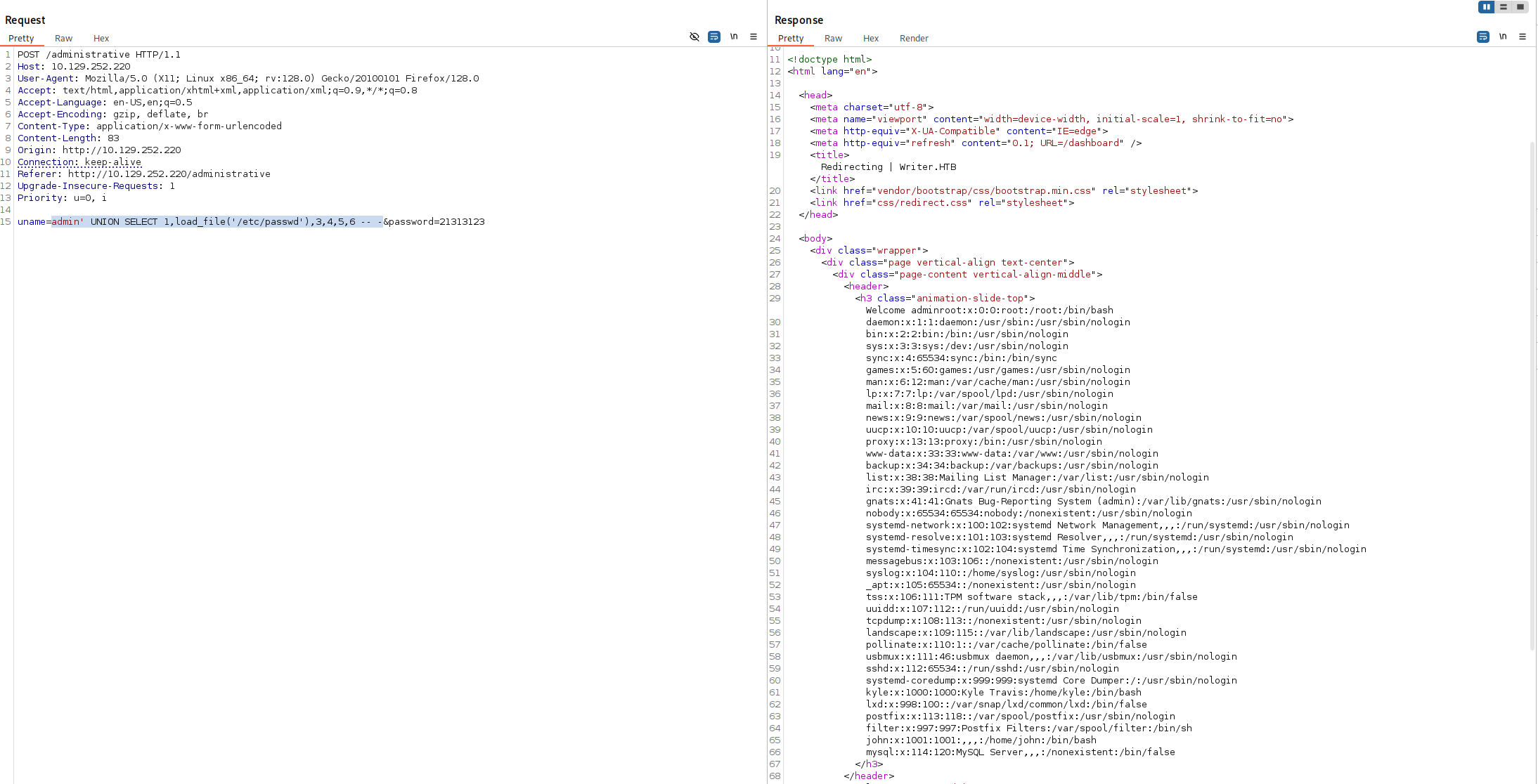This screenshot has height=784, width=1538.
Task: Switch Request view to Hex tab
Action: click(x=101, y=39)
